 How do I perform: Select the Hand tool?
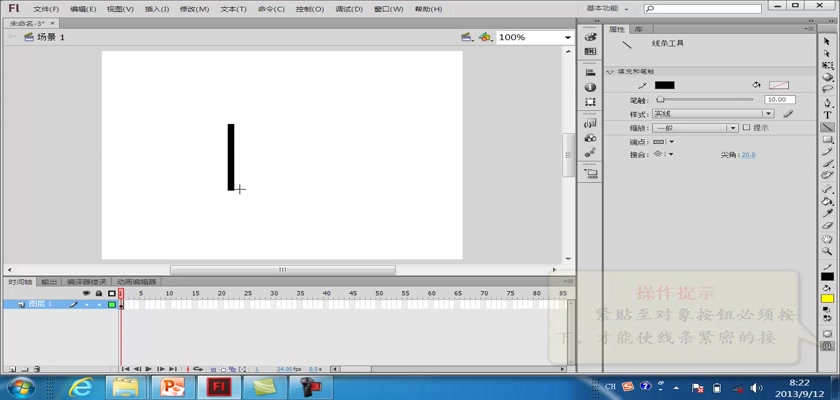coord(828,239)
